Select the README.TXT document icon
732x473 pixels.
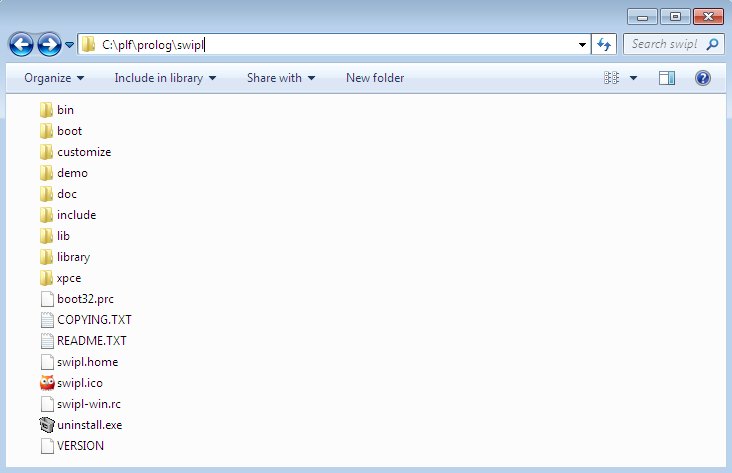(x=47, y=341)
